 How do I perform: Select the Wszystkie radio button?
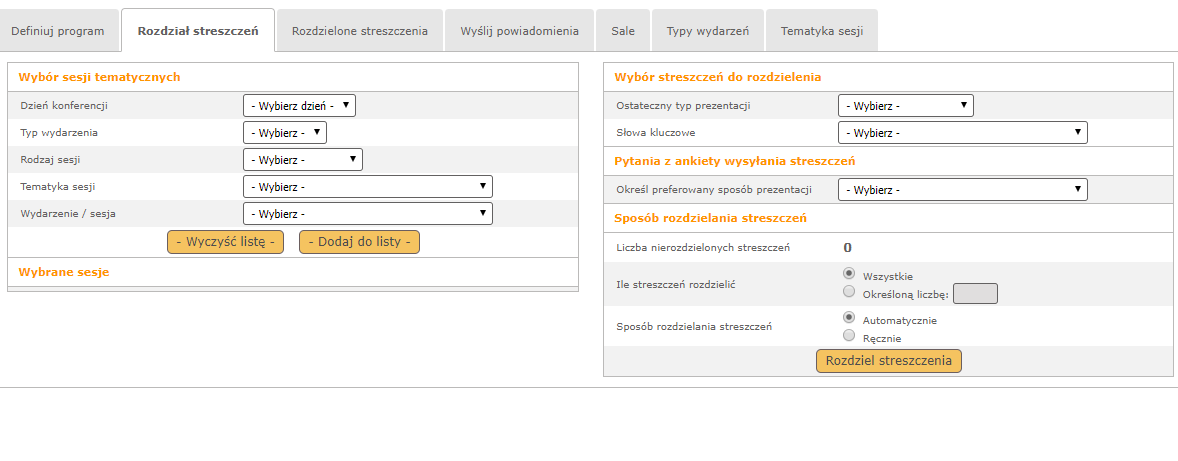(849, 273)
